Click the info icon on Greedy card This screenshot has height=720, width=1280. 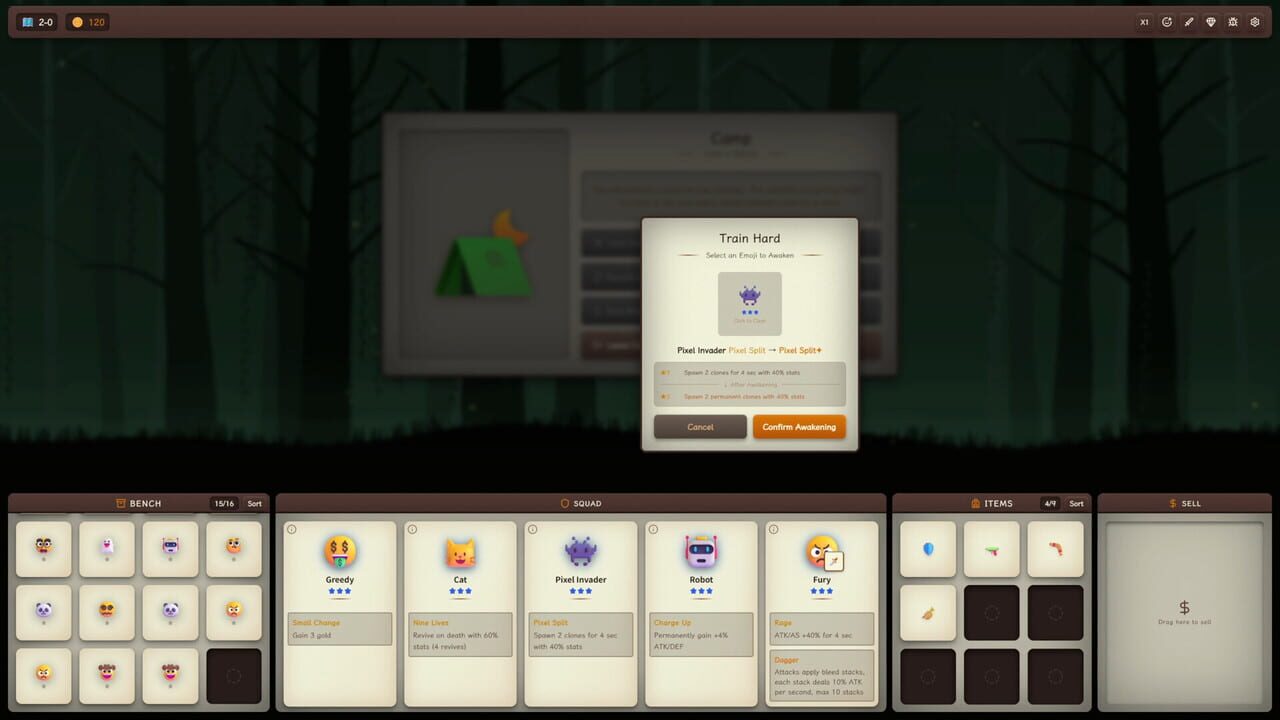292,529
